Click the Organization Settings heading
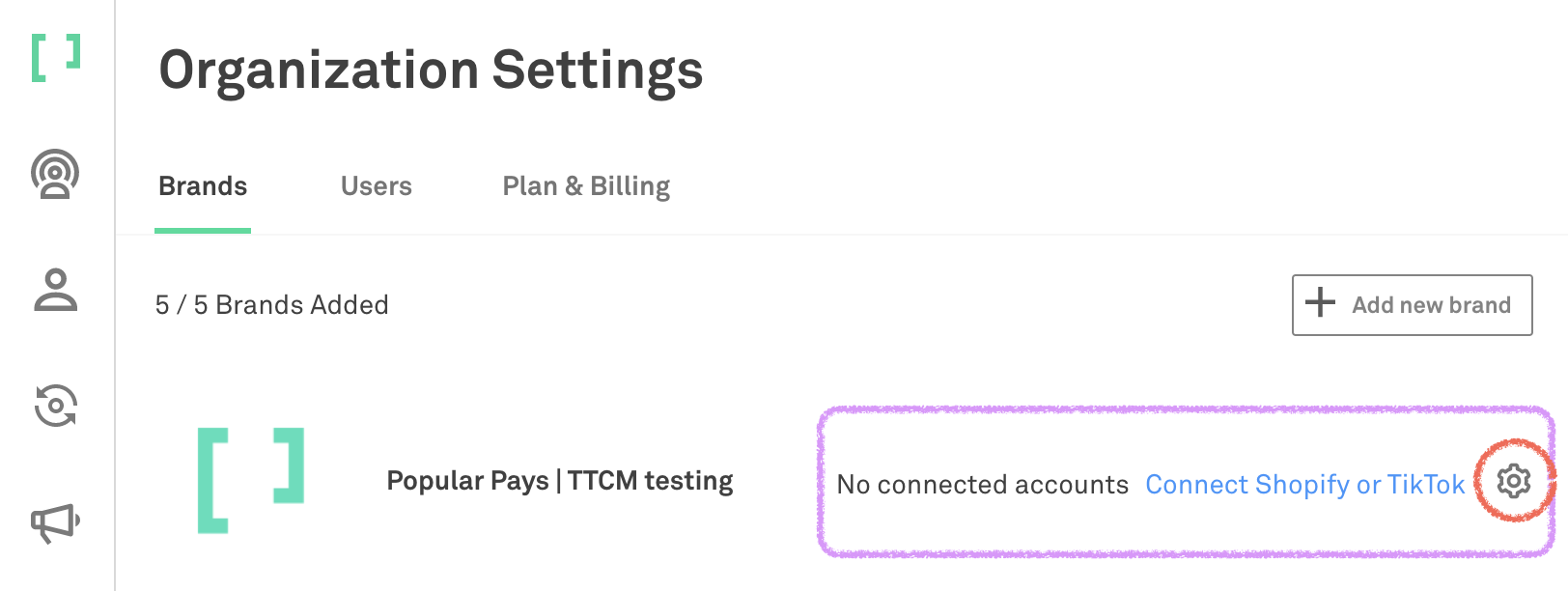Viewport: 1568px width, 591px height. [x=432, y=68]
